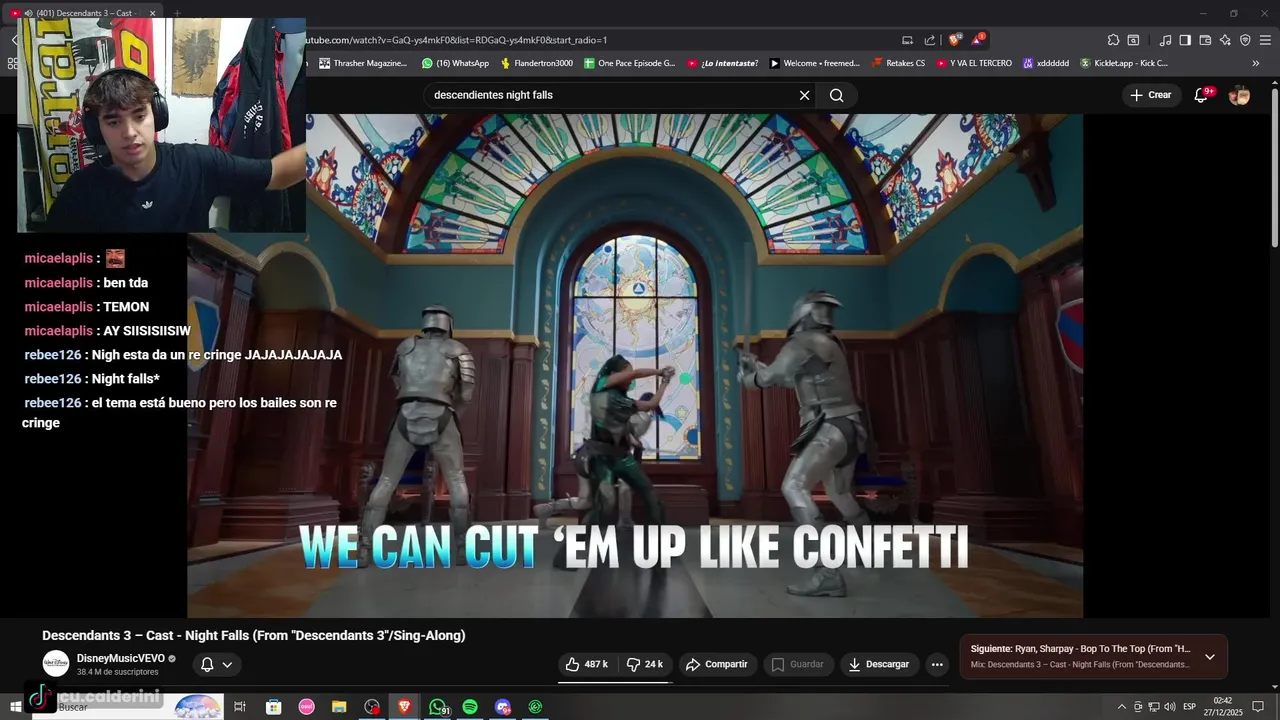Click the Descargar button
The height and width of the screenshot is (720, 1280).
coord(879,664)
